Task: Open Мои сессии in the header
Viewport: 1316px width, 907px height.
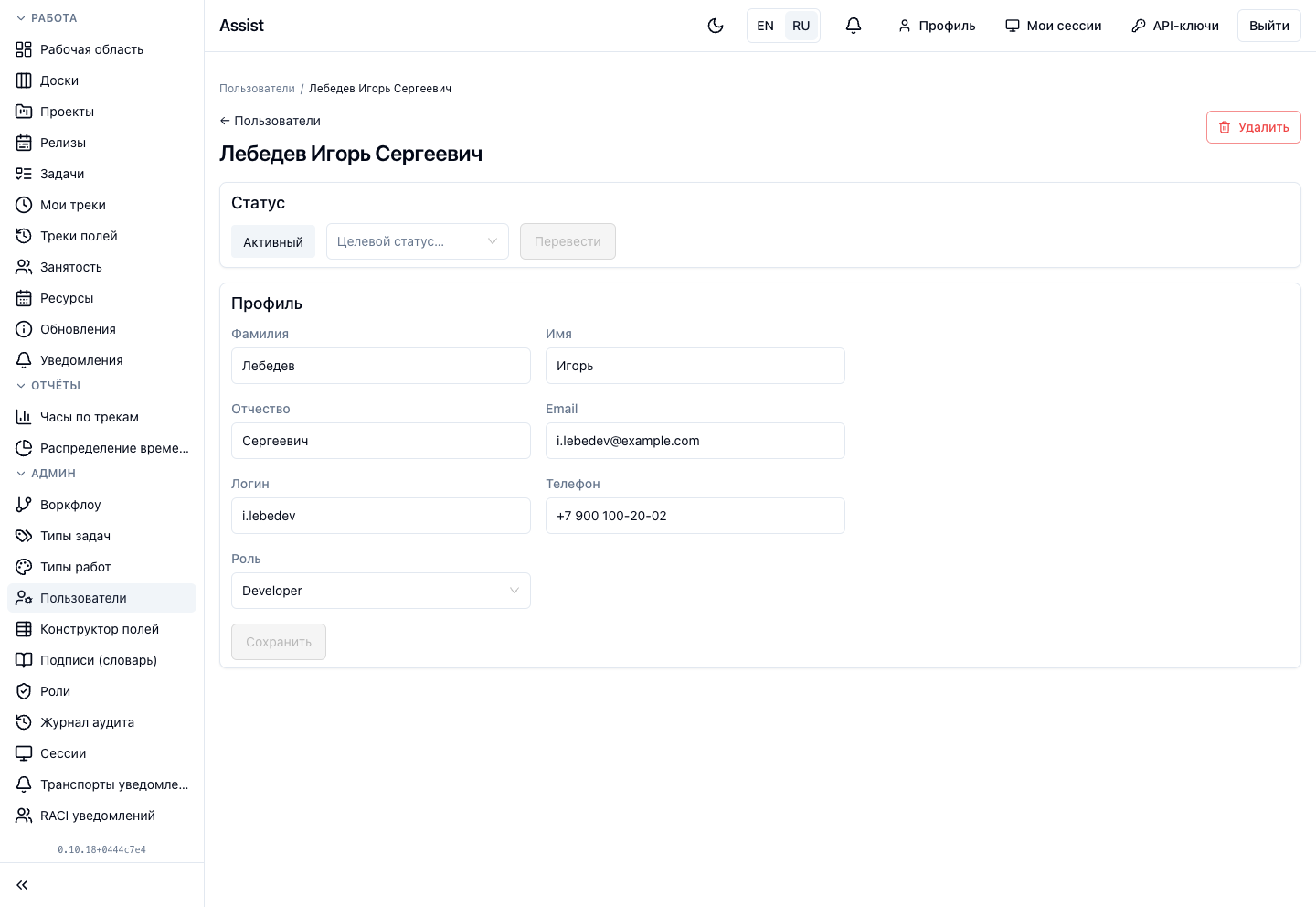Action: point(1053,26)
